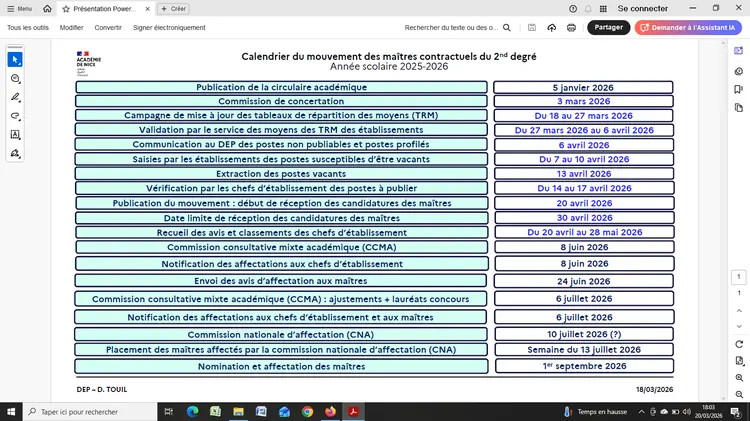Image resolution: width=750 pixels, height=421 pixels.
Task: Click Se connecter
Action: coord(642,9)
